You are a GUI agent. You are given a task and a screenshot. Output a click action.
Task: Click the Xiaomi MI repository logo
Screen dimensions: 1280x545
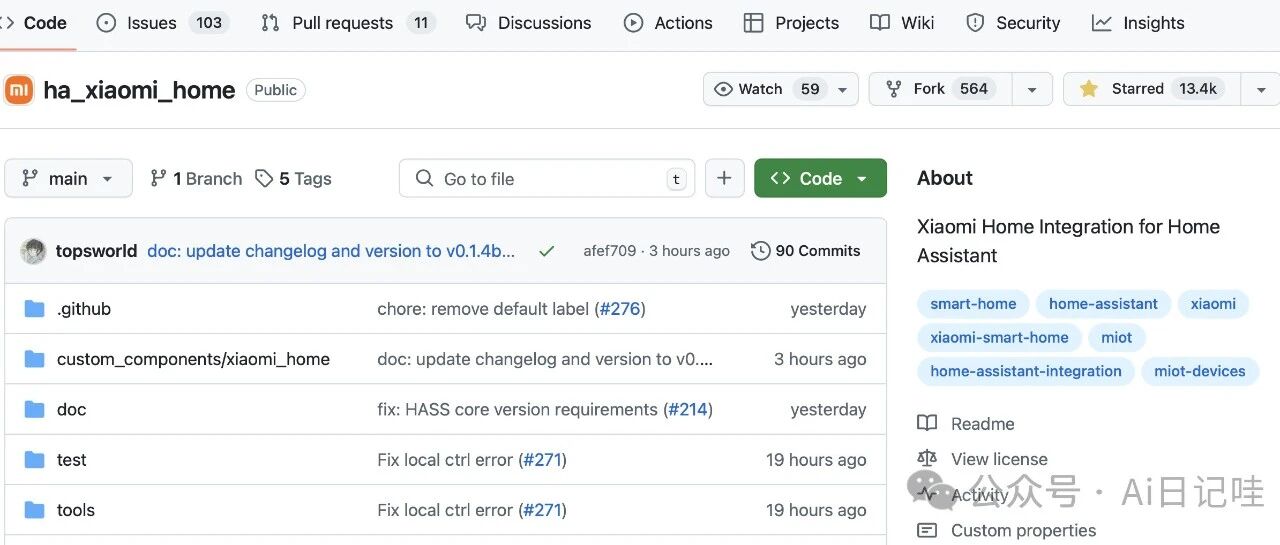[19, 90]
